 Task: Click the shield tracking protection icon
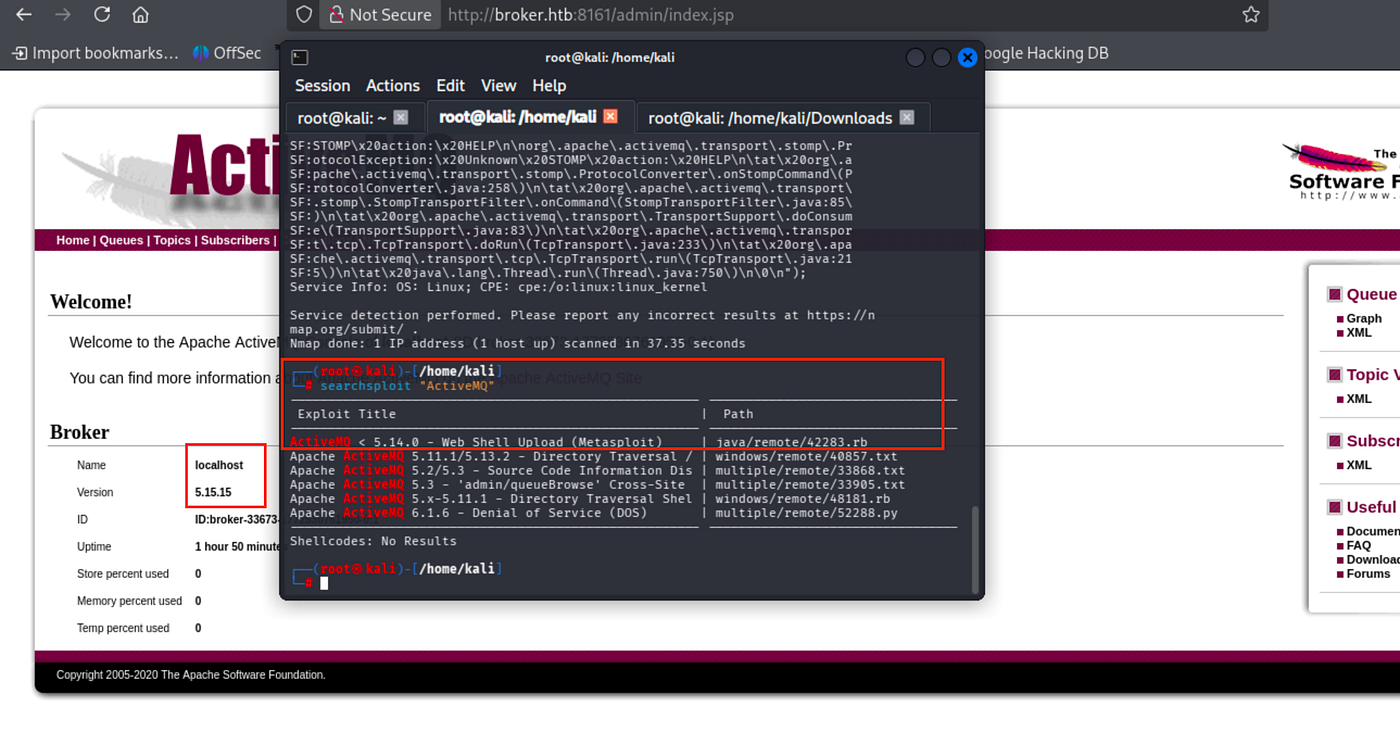point(304,15)
